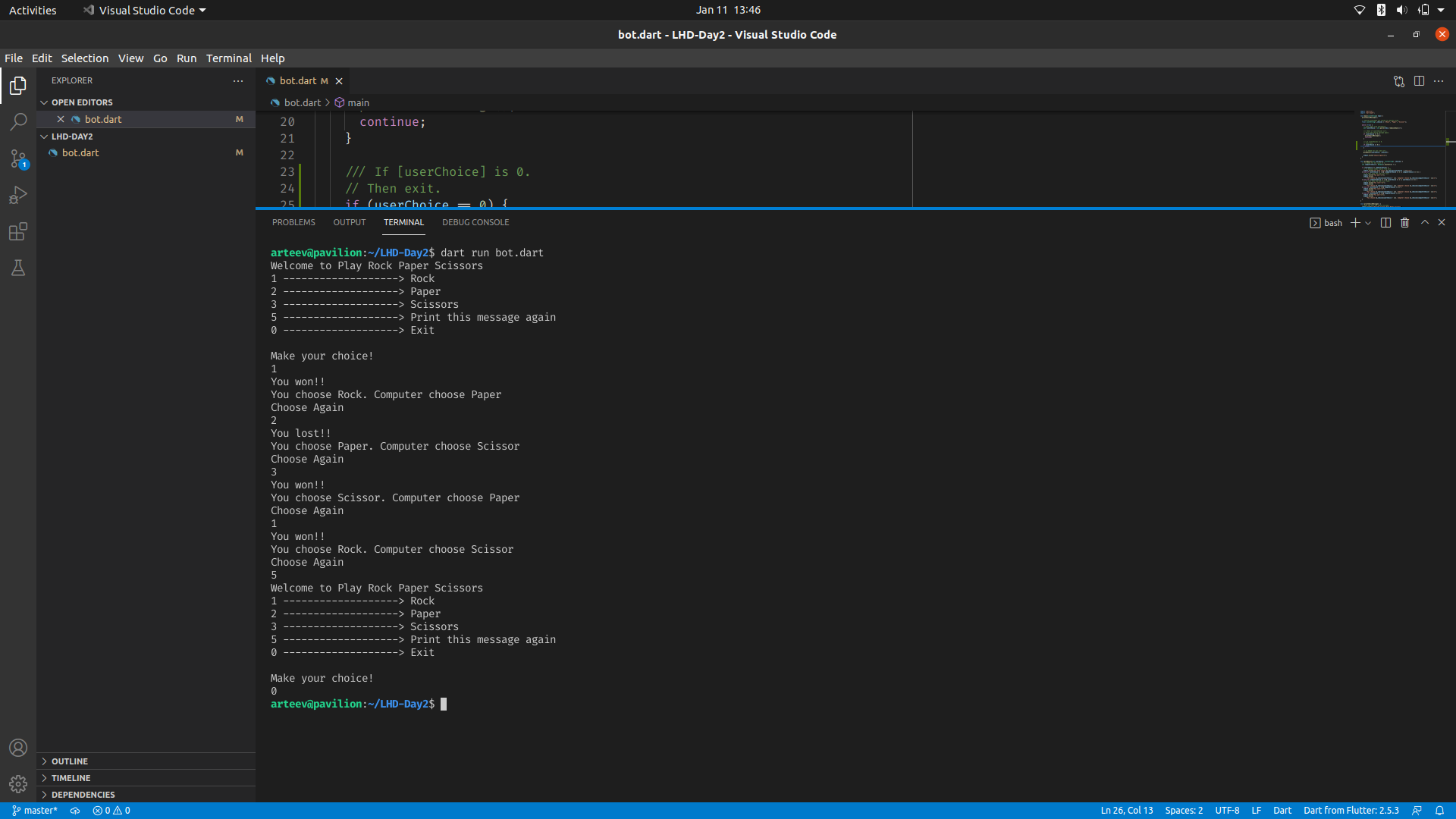Split the editor to the right
Screen dimensions: 1456x819
point(1419,81)
